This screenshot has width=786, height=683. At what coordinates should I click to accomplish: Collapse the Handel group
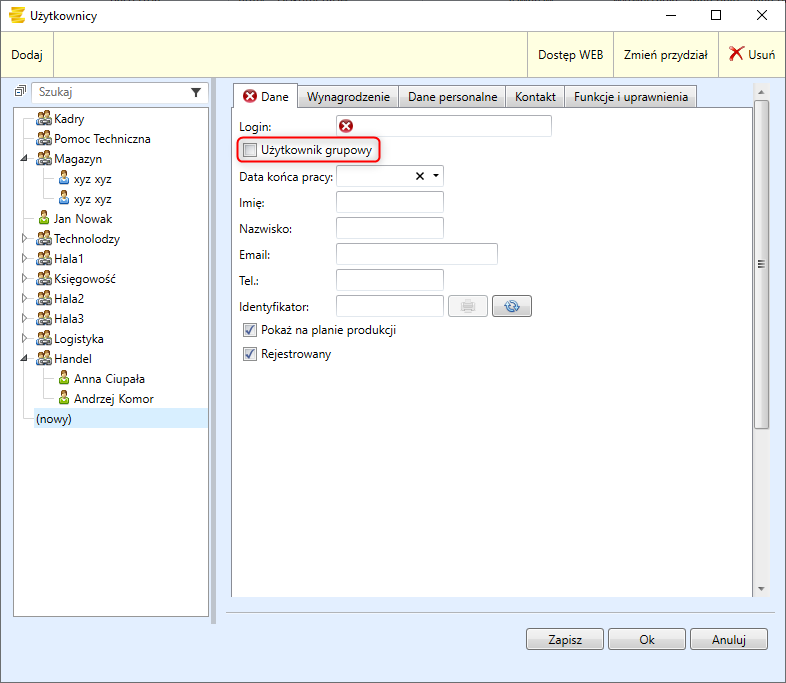coord(25,359)
